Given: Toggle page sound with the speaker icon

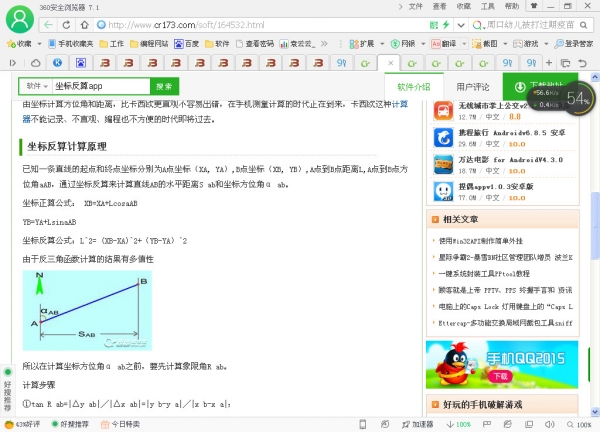Looking at the screenshot, I should 550,424.
